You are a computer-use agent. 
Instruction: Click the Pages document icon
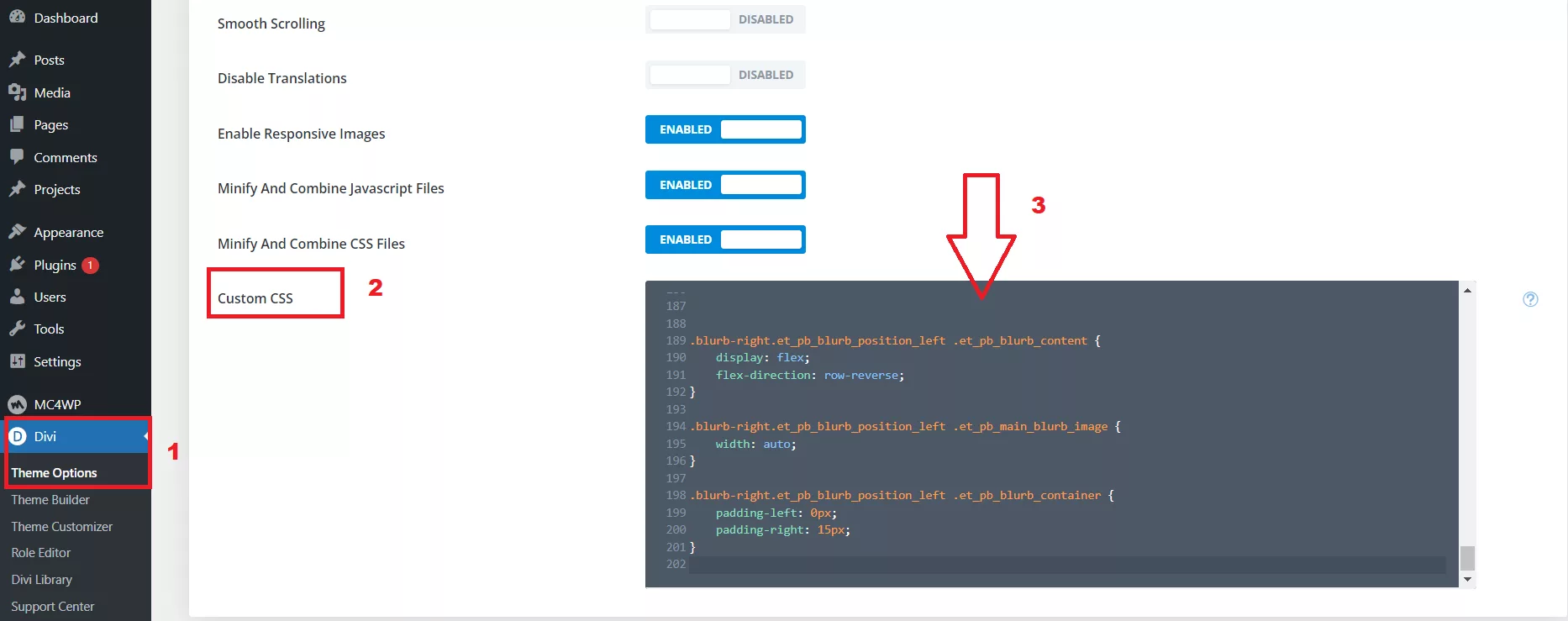coord(17,124)
